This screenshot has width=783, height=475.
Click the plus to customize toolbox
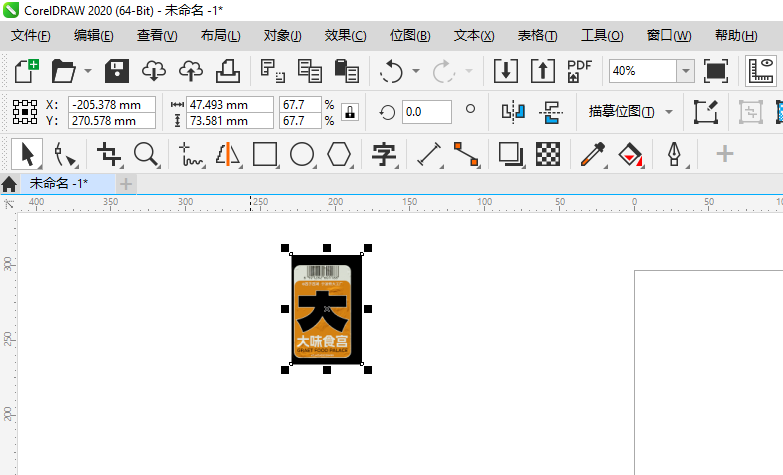coord(725,154)
